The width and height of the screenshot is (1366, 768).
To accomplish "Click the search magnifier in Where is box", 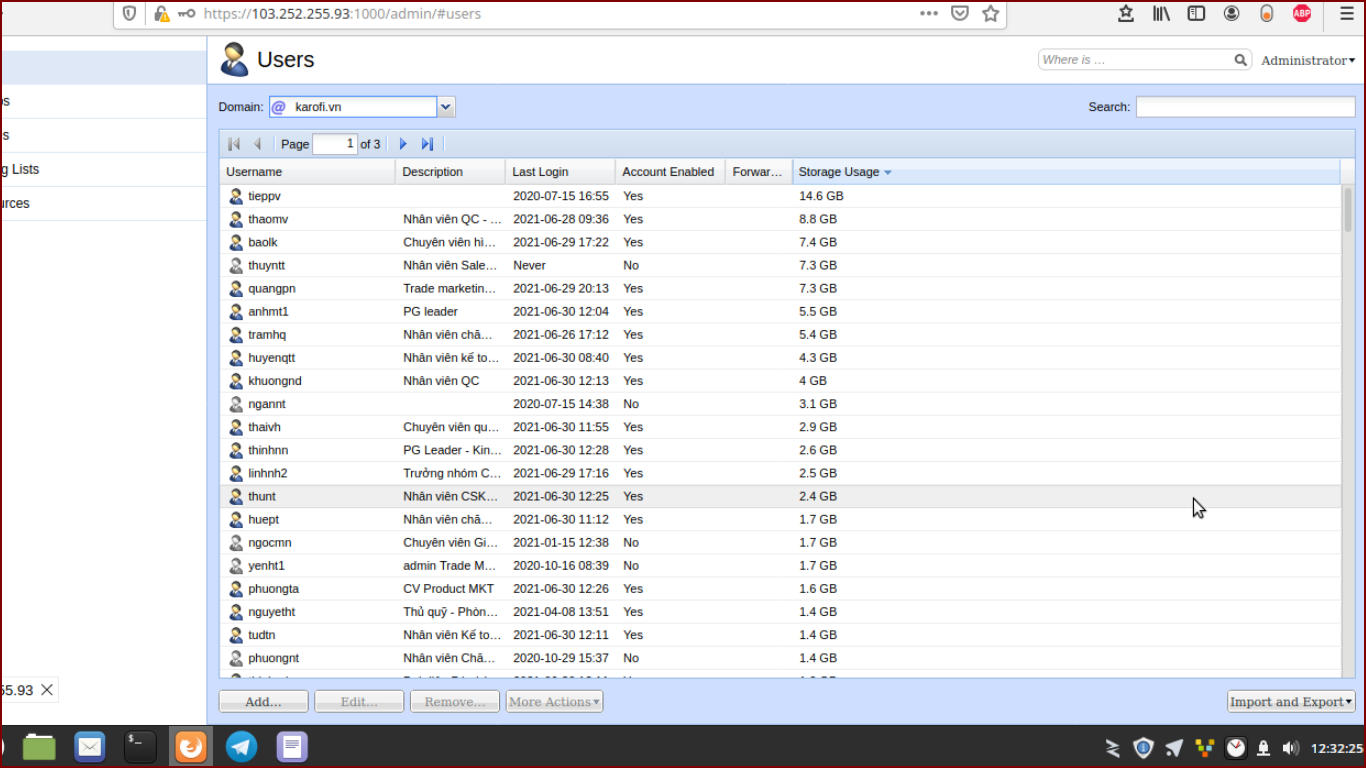I will (1240, 60).
